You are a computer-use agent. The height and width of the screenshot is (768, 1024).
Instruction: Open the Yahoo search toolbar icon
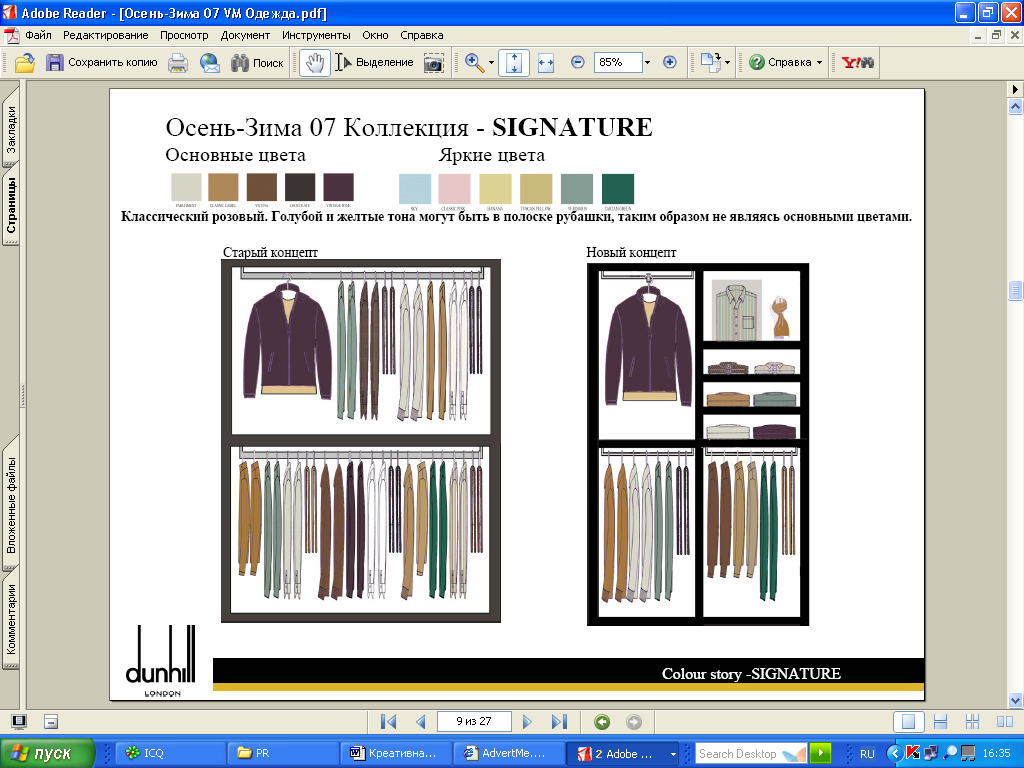857,62
